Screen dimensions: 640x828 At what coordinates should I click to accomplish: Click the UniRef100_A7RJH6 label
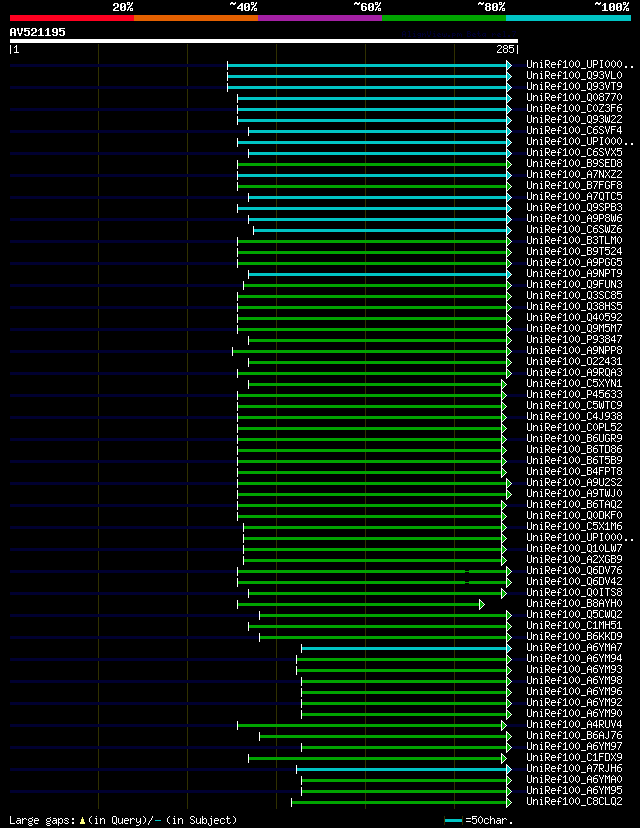[x=574, y=768]
